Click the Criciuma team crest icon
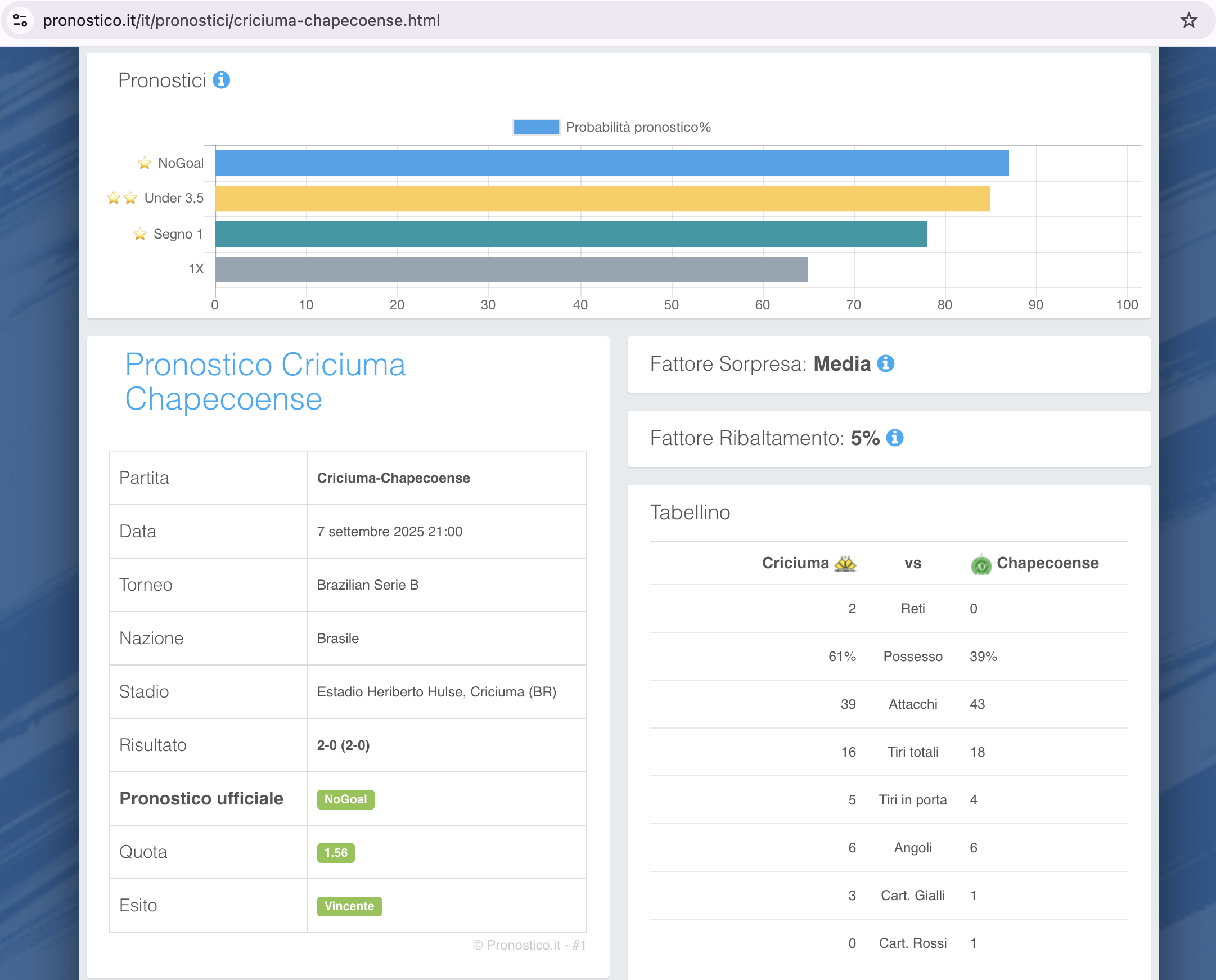 (x=845, y=563)
